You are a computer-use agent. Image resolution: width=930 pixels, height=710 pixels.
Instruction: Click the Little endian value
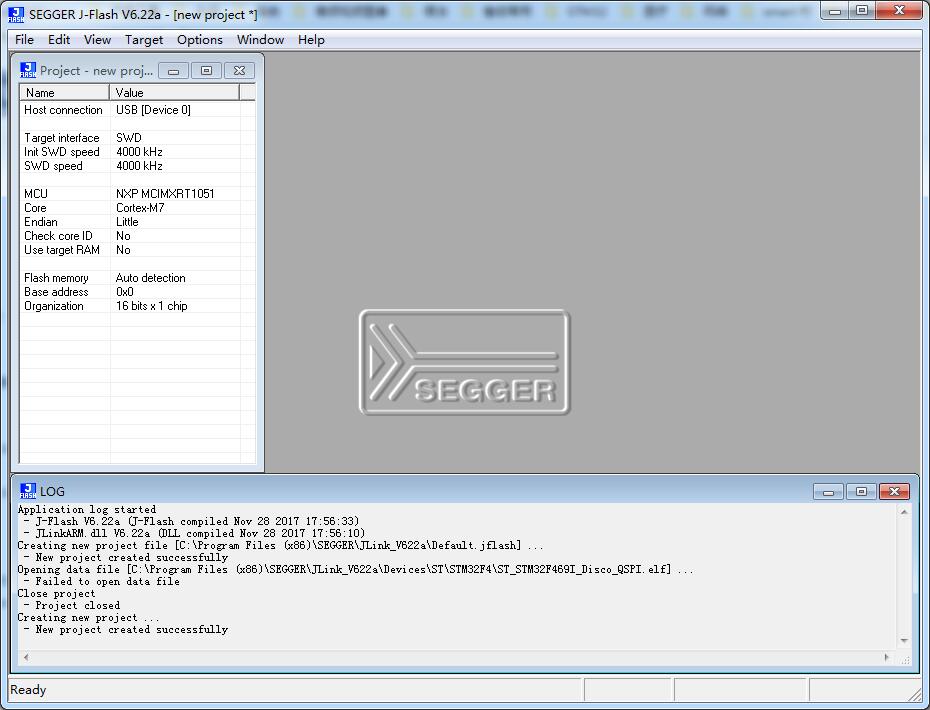pos(127,222)
